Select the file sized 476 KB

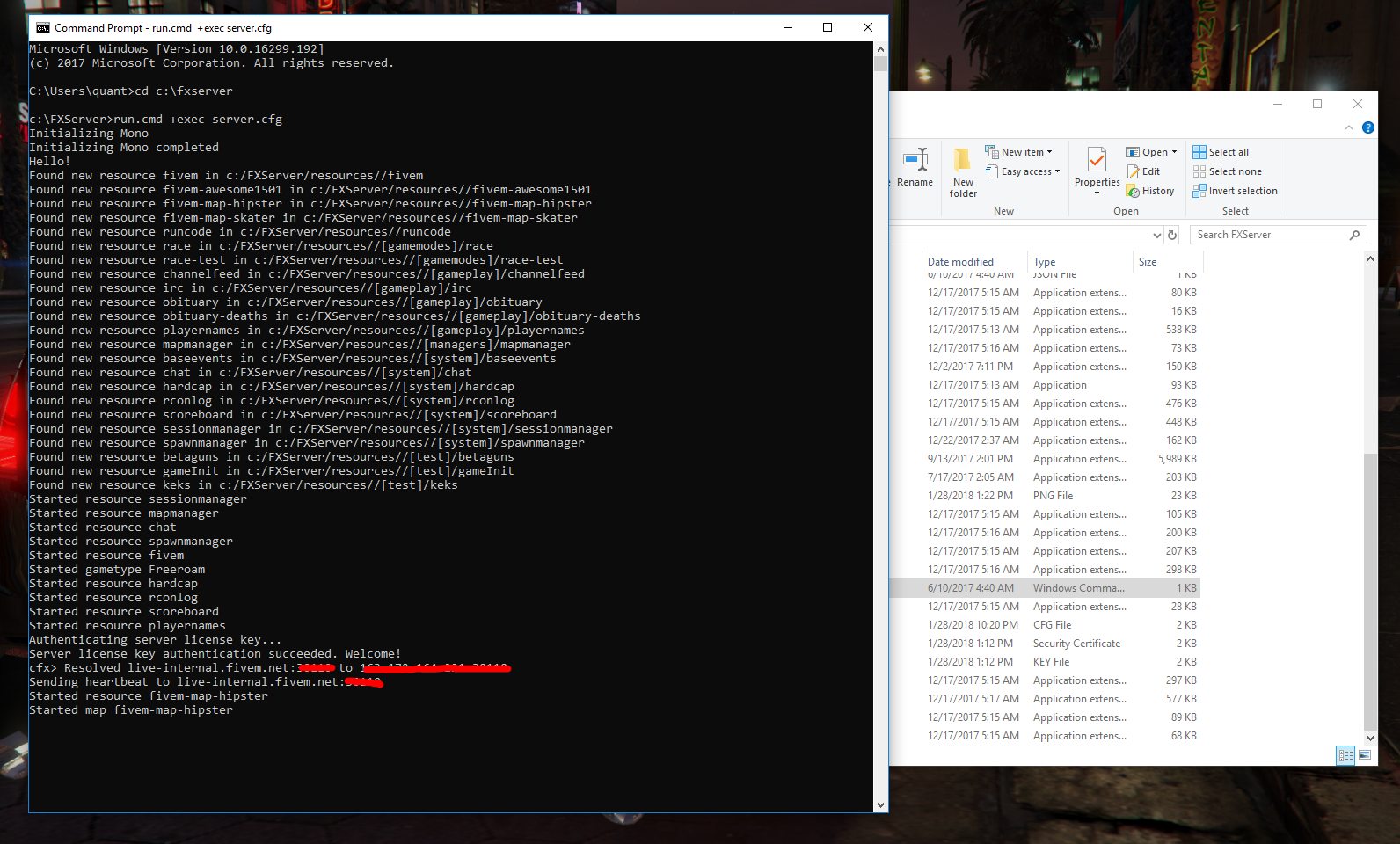click(1046, 404)
